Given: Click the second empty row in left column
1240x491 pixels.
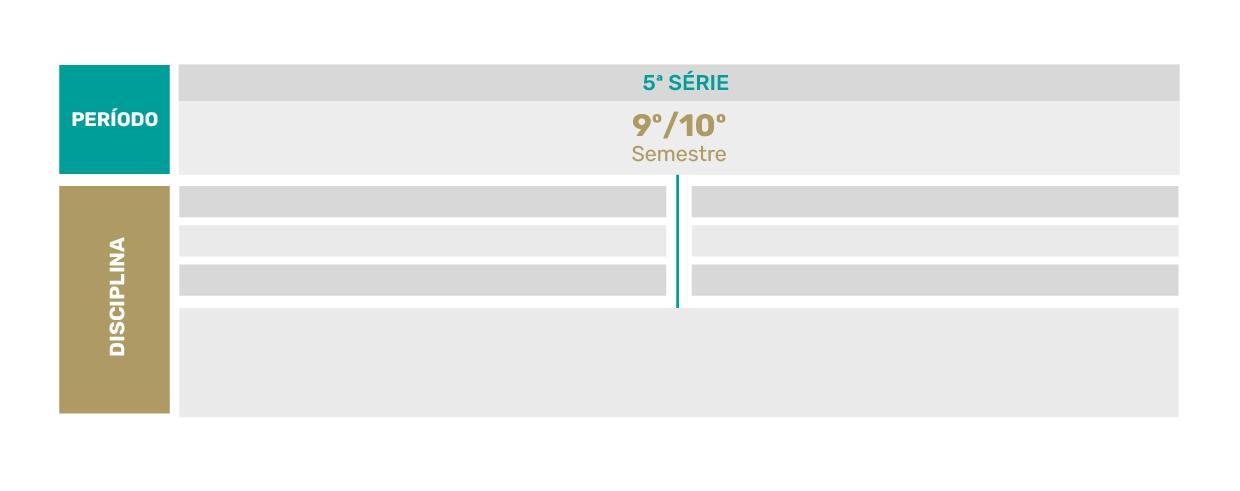Looking at the screenshot, I should pos(423,241).
